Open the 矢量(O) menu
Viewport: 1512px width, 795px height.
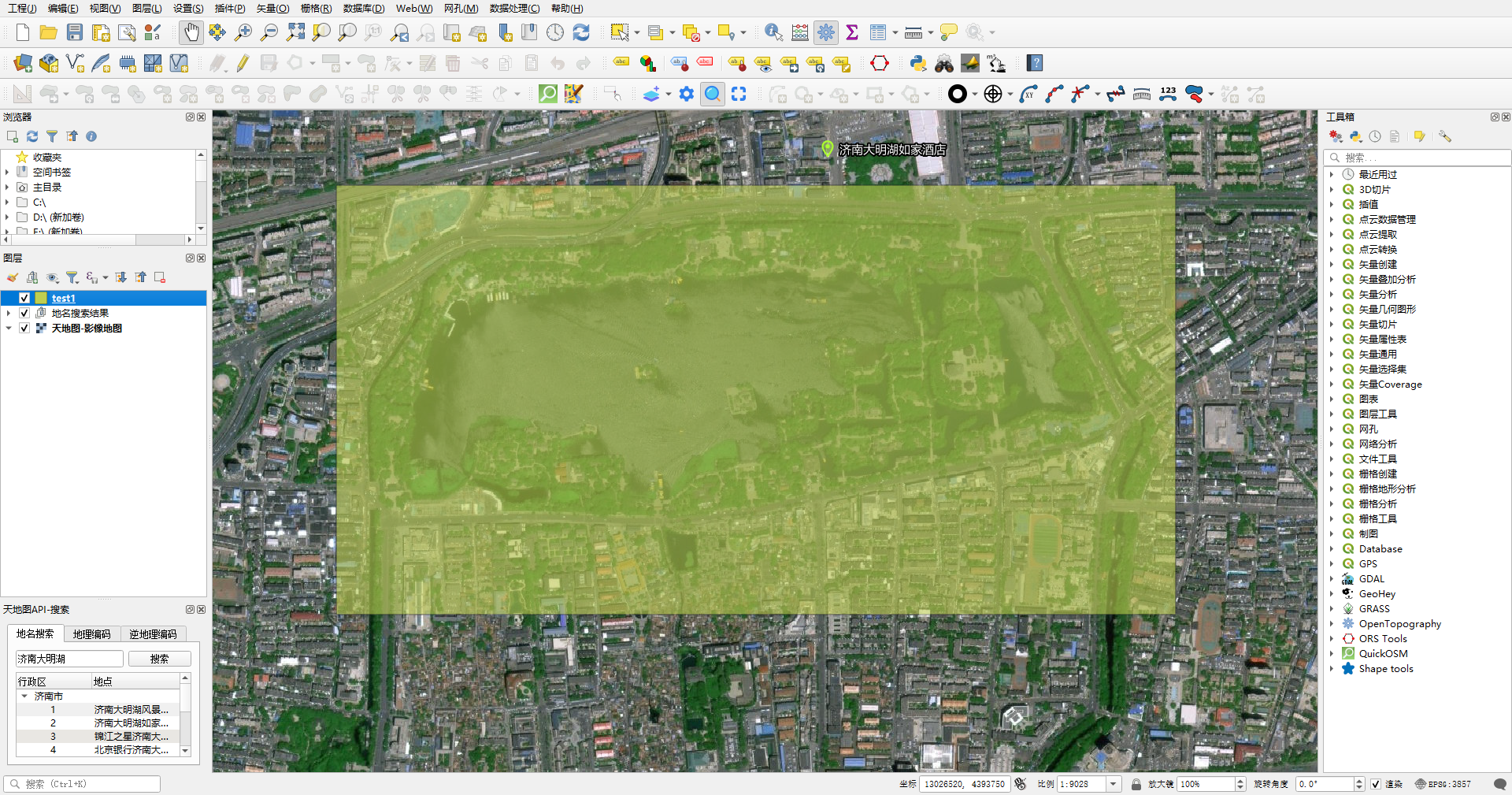coord(272,8)
